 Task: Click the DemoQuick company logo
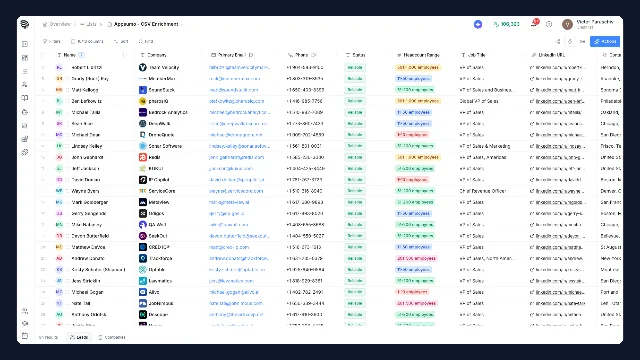(x=142, y=135)
